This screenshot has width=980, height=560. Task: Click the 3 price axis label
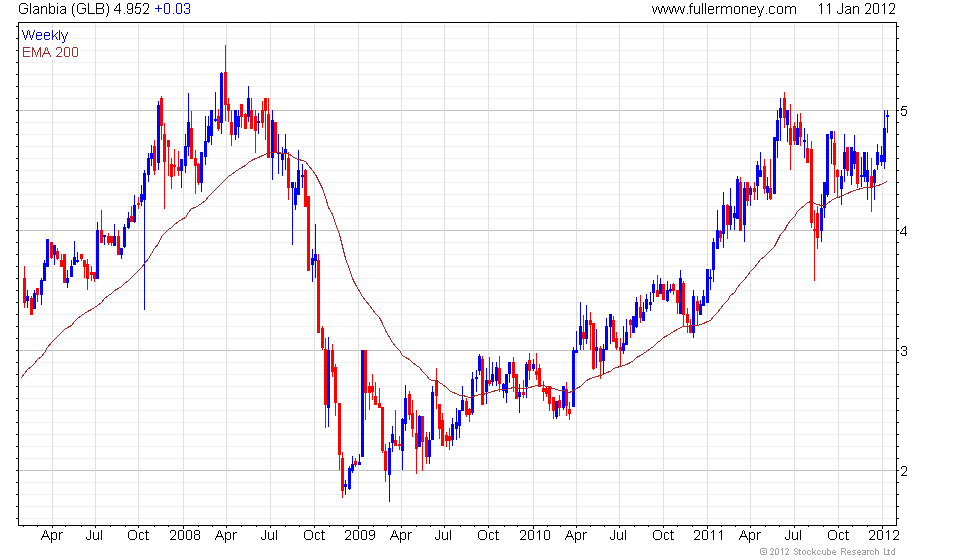[x=904, y=351]
